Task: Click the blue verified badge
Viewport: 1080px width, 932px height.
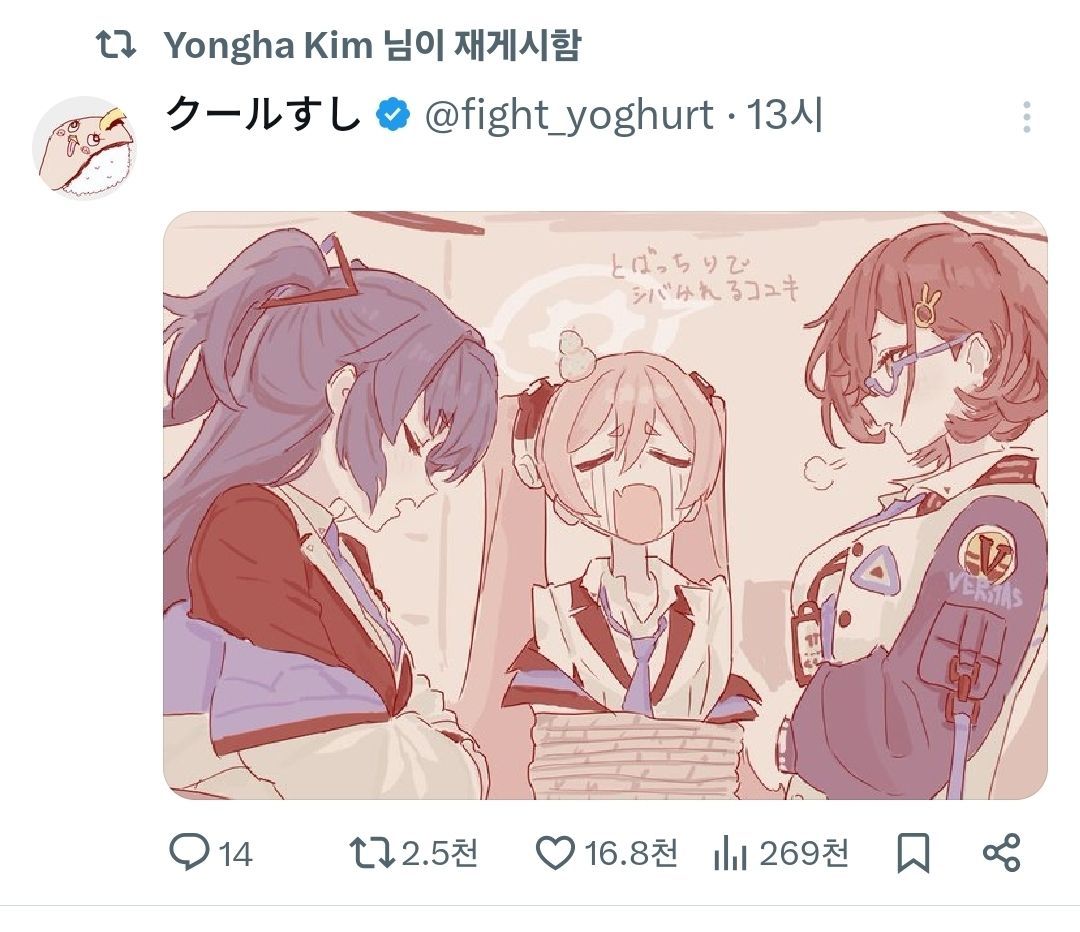Action: [x=393, y=115]
